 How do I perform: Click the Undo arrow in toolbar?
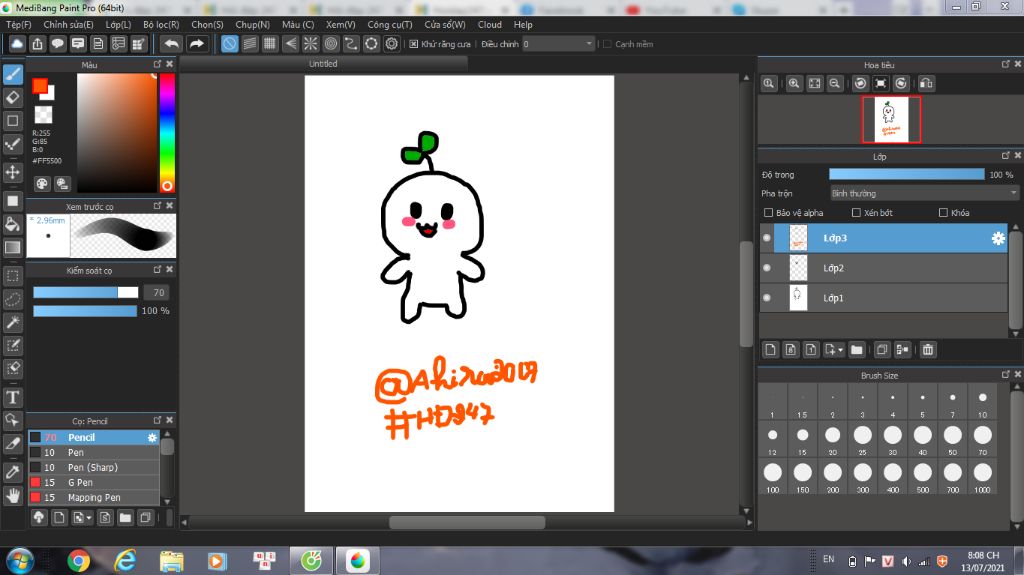(171, 44)
